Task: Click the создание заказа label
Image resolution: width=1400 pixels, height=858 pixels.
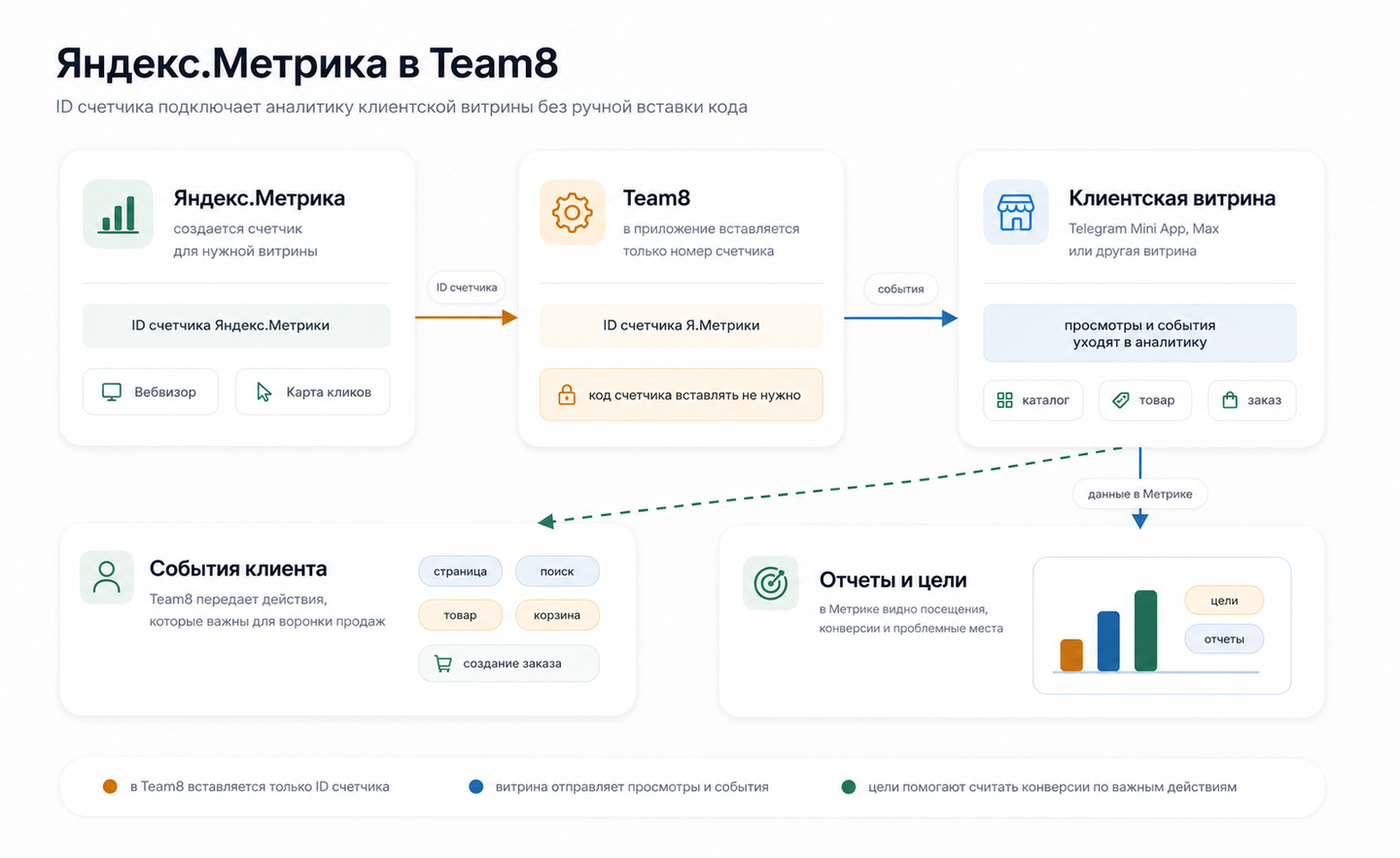Action: click(512, 664)
